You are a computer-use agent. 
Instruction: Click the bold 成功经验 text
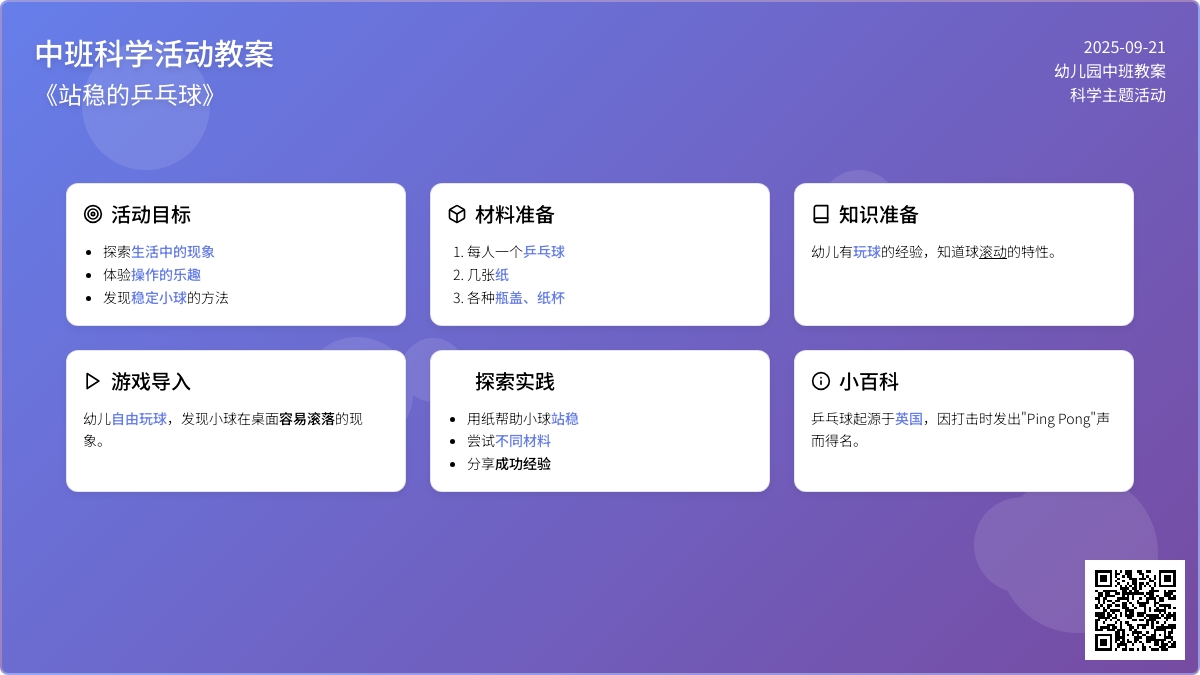523,464
